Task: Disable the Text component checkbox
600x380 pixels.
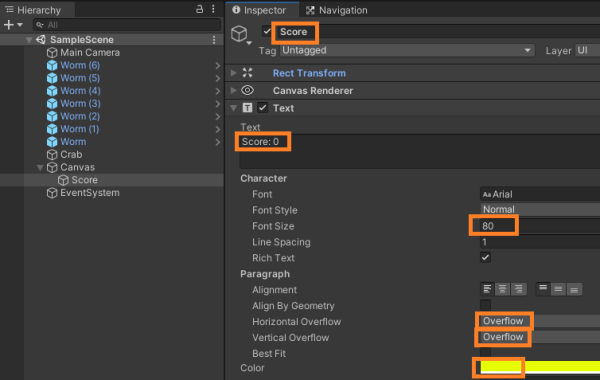Action: click(x=262, y=108)
